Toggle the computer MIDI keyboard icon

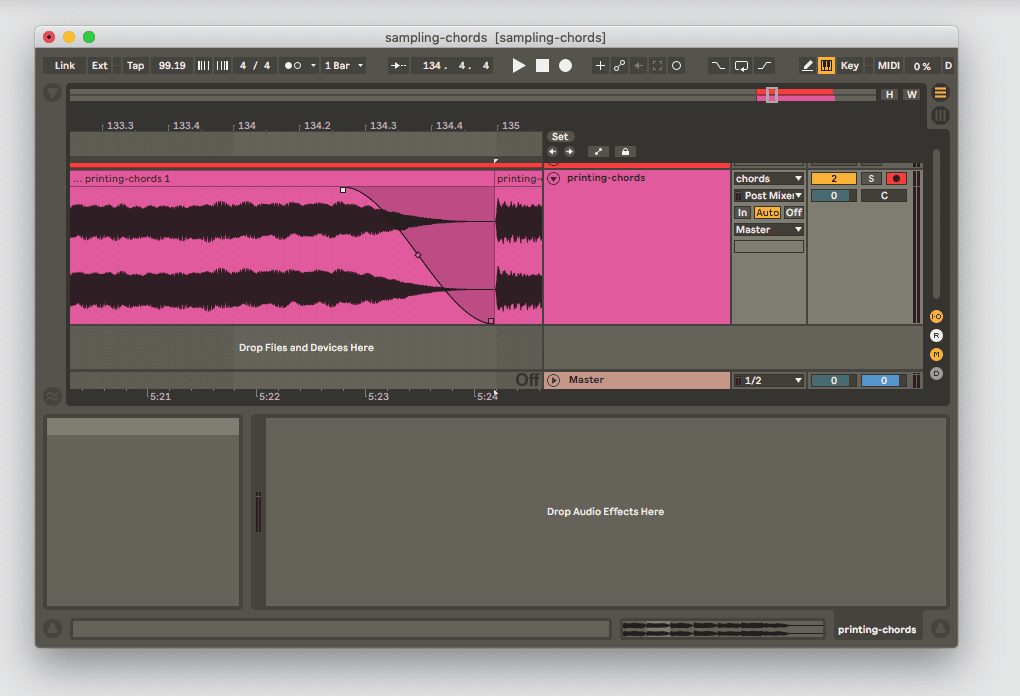(824, 65)
